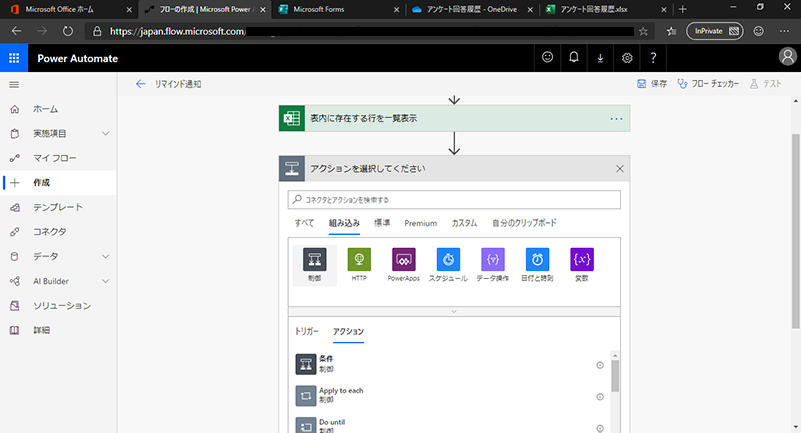This screenshot has width=801, height=433.
Task: Select the 日付と時刻 connector icon
Action: [537, 260]
